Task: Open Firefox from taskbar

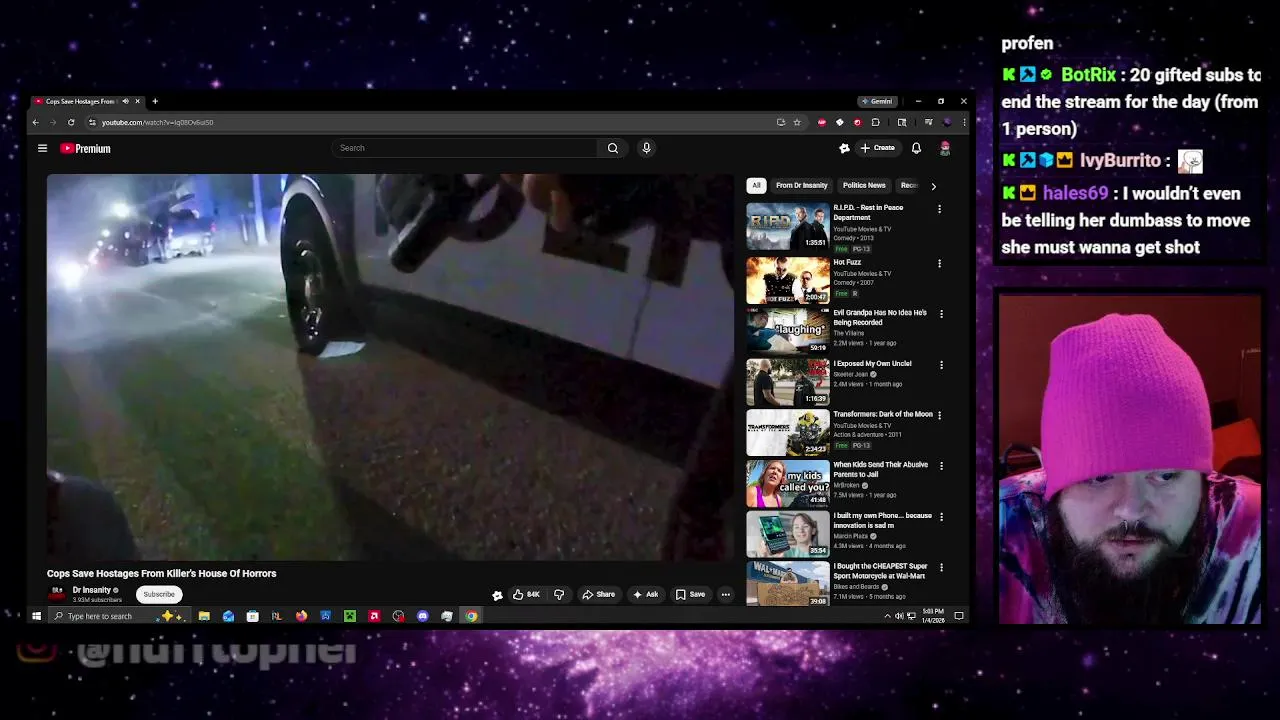Action: coord(301,616)
